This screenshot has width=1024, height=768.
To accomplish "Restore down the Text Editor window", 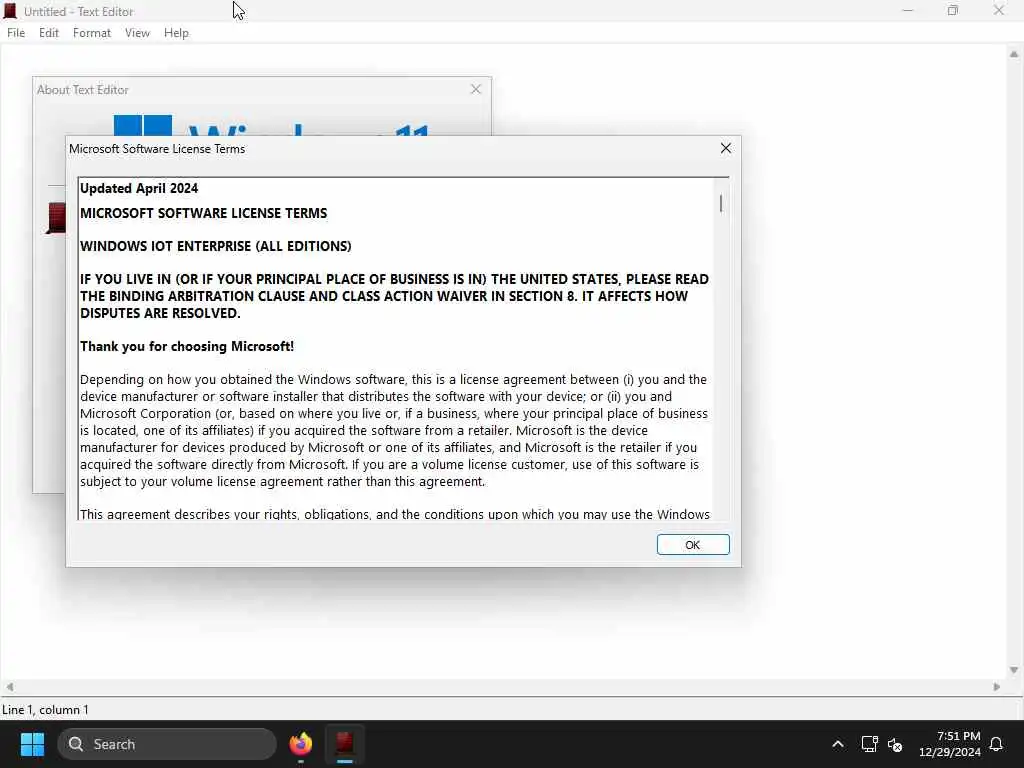I will (953, 10).
